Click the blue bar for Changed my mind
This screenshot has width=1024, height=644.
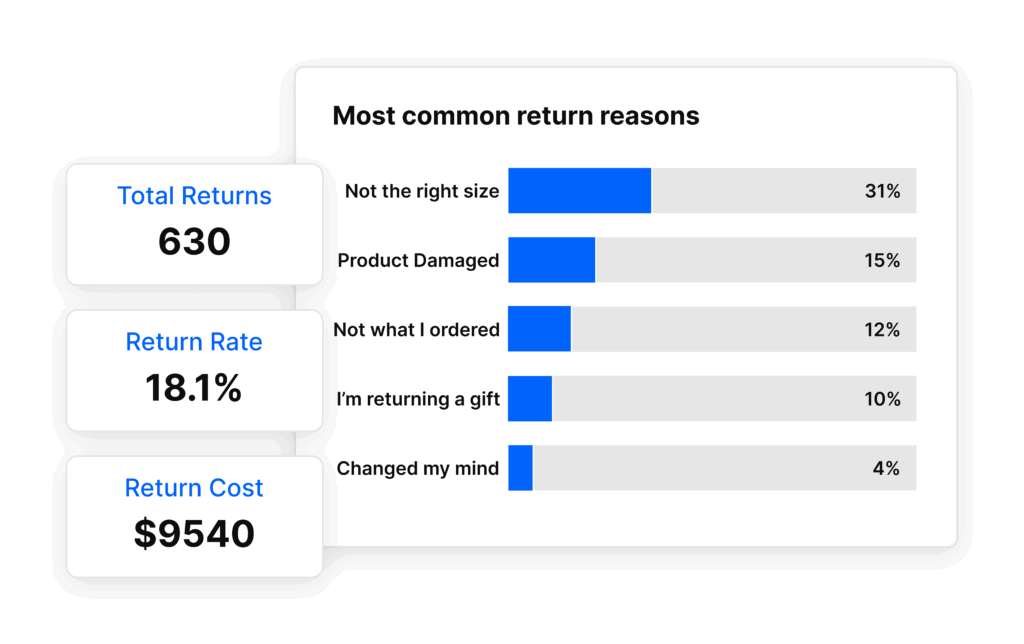pos(520,468)
